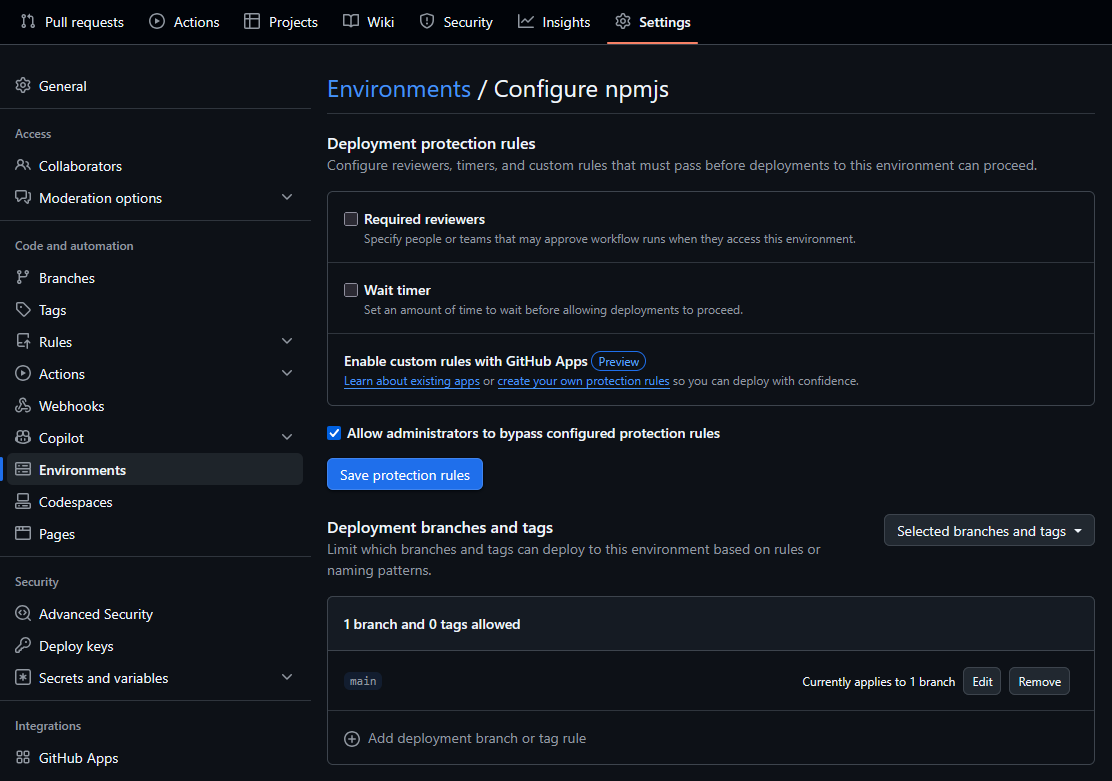
Task: Select the Copilot sidebar icon
Action: (22, 437)
